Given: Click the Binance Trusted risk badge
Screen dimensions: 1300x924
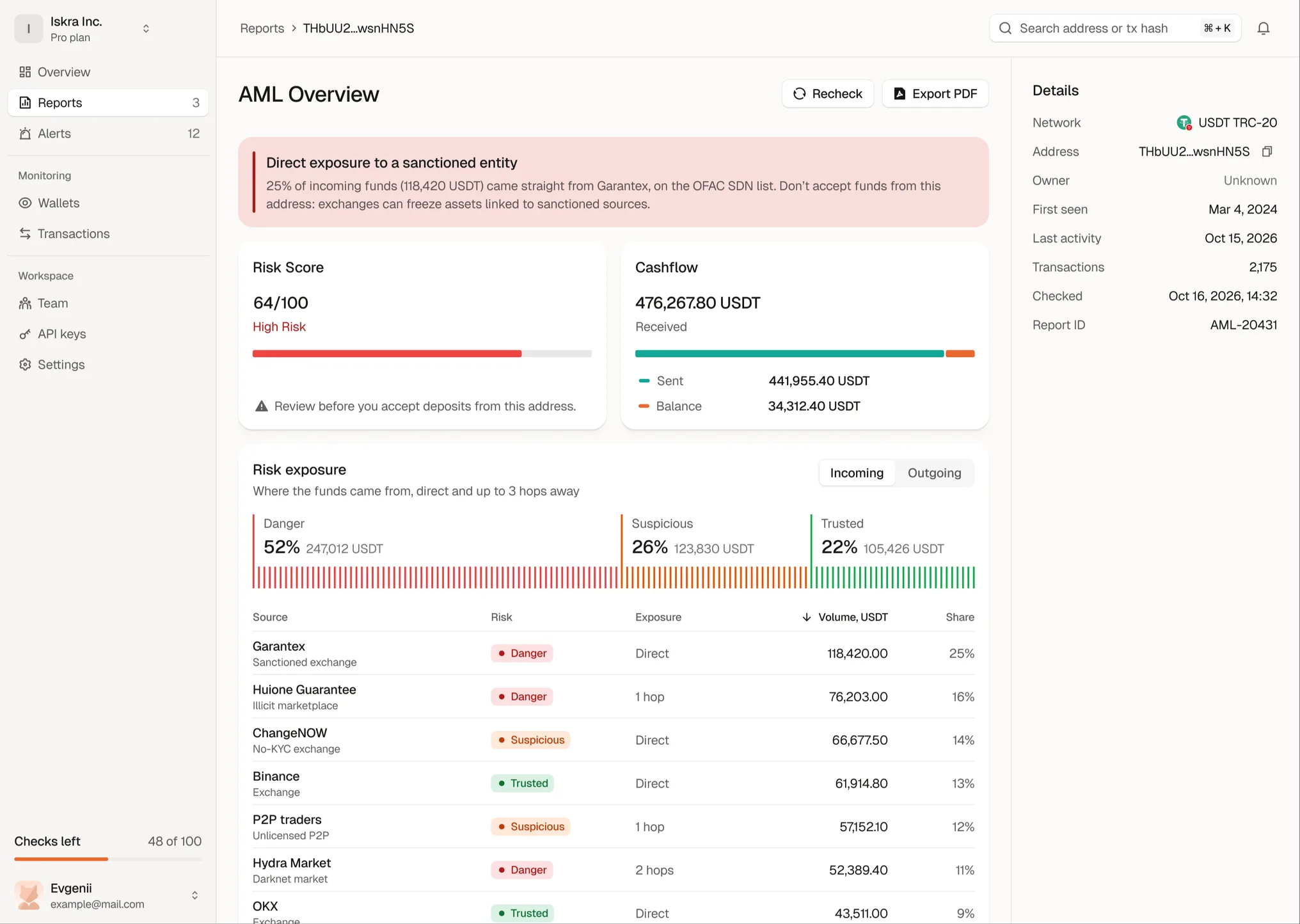Looking at the screenshot, I should coord(522,783).
